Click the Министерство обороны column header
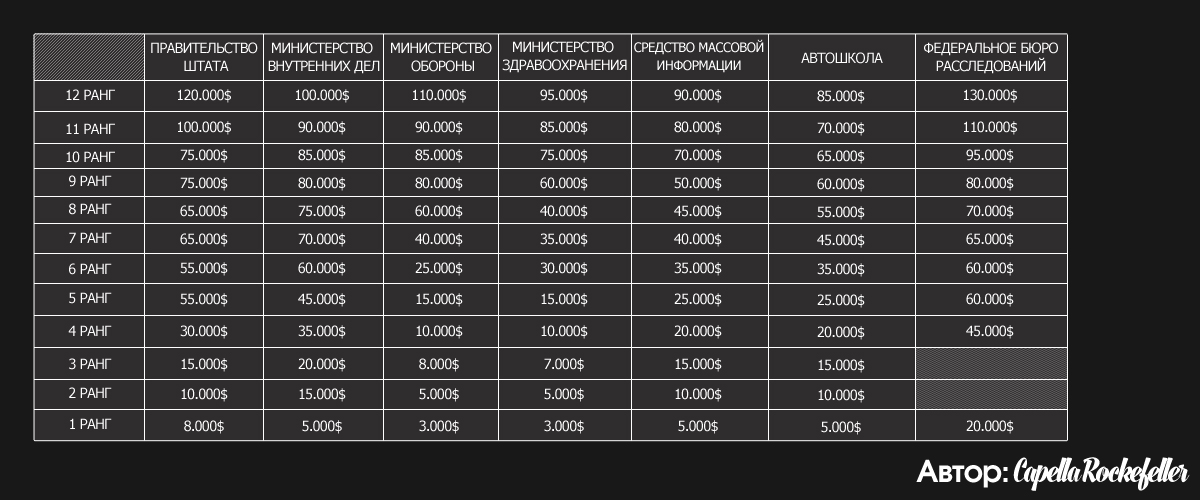The height and width of the screenshot is (500, 1200). pyautogui.click(x=441, y=58)
